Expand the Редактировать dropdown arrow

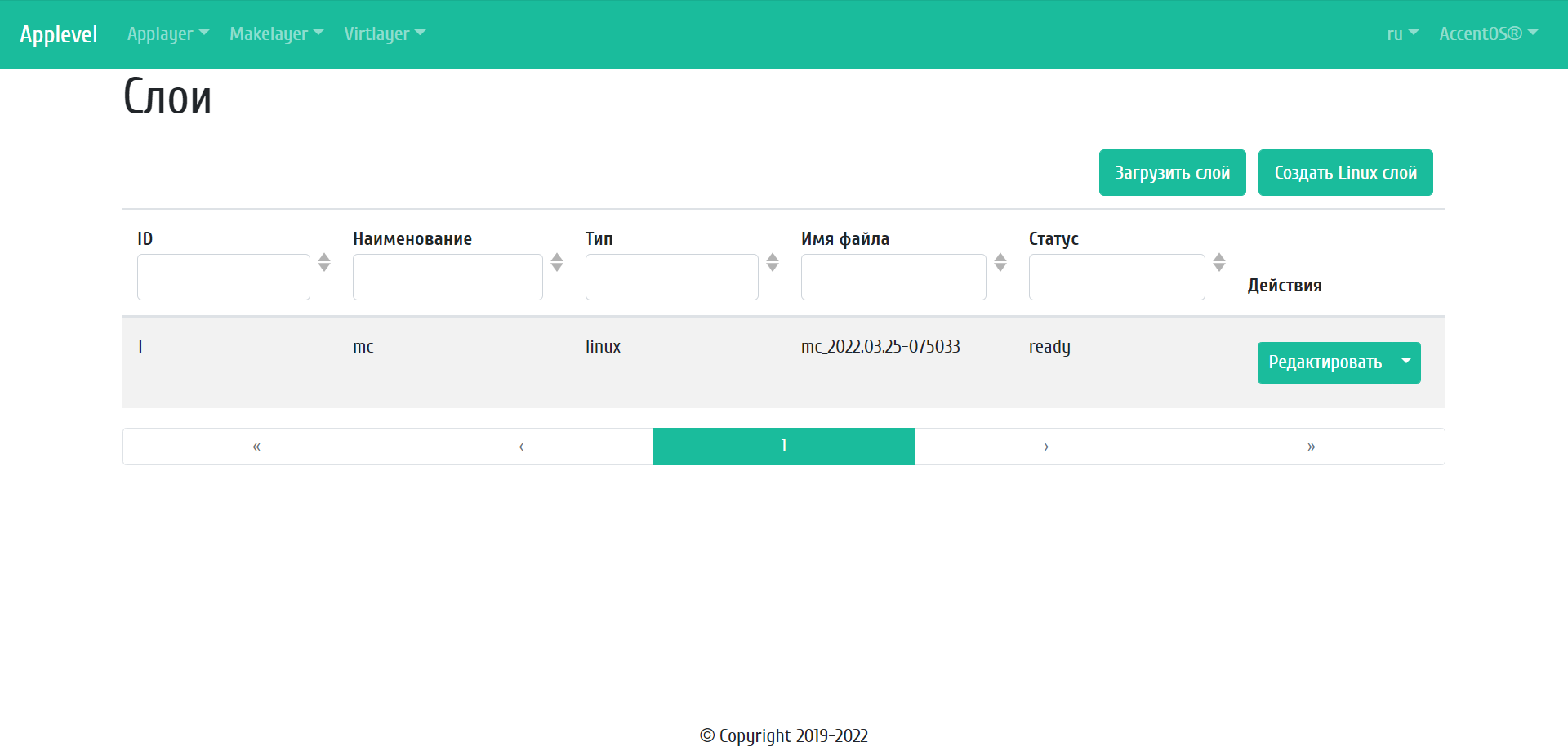click(x=1406, y=362)
